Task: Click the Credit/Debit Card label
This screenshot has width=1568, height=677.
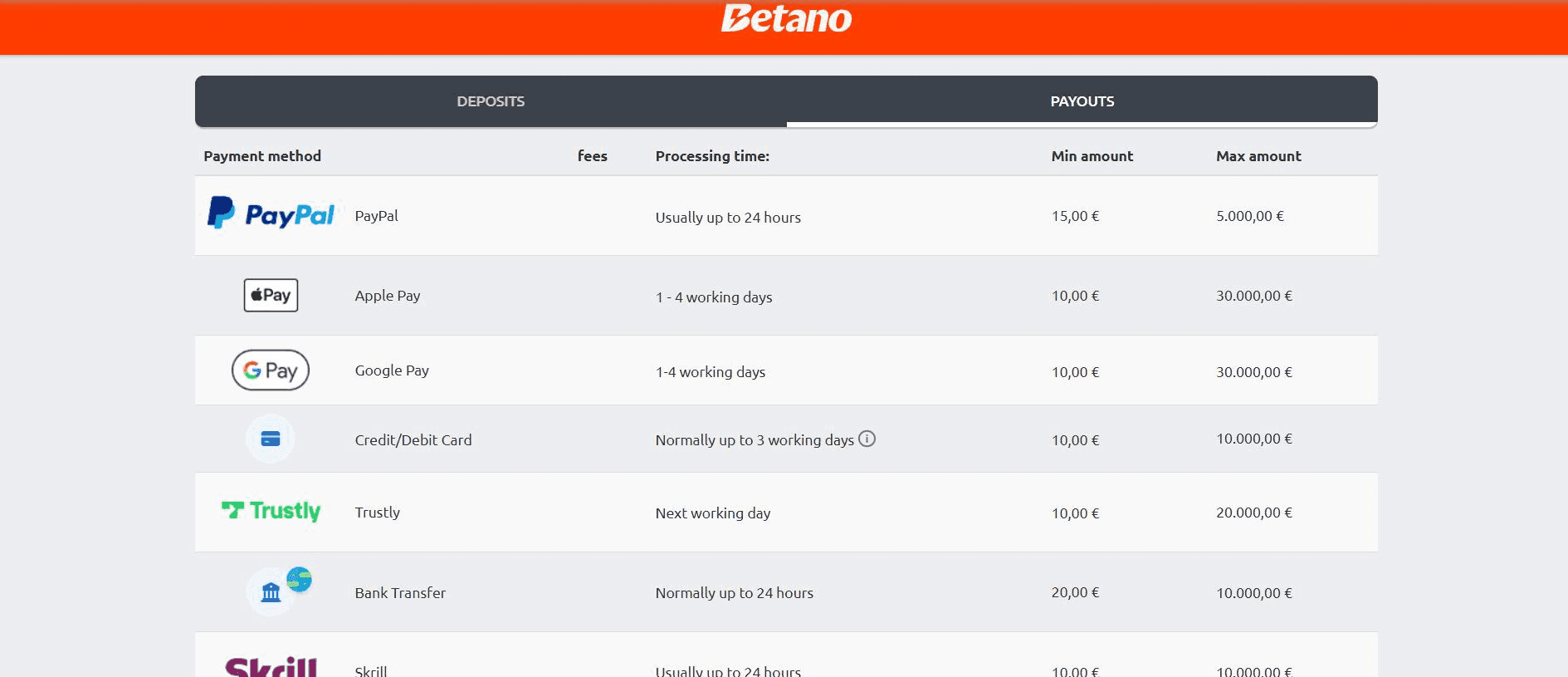Action: pos(413,440)
